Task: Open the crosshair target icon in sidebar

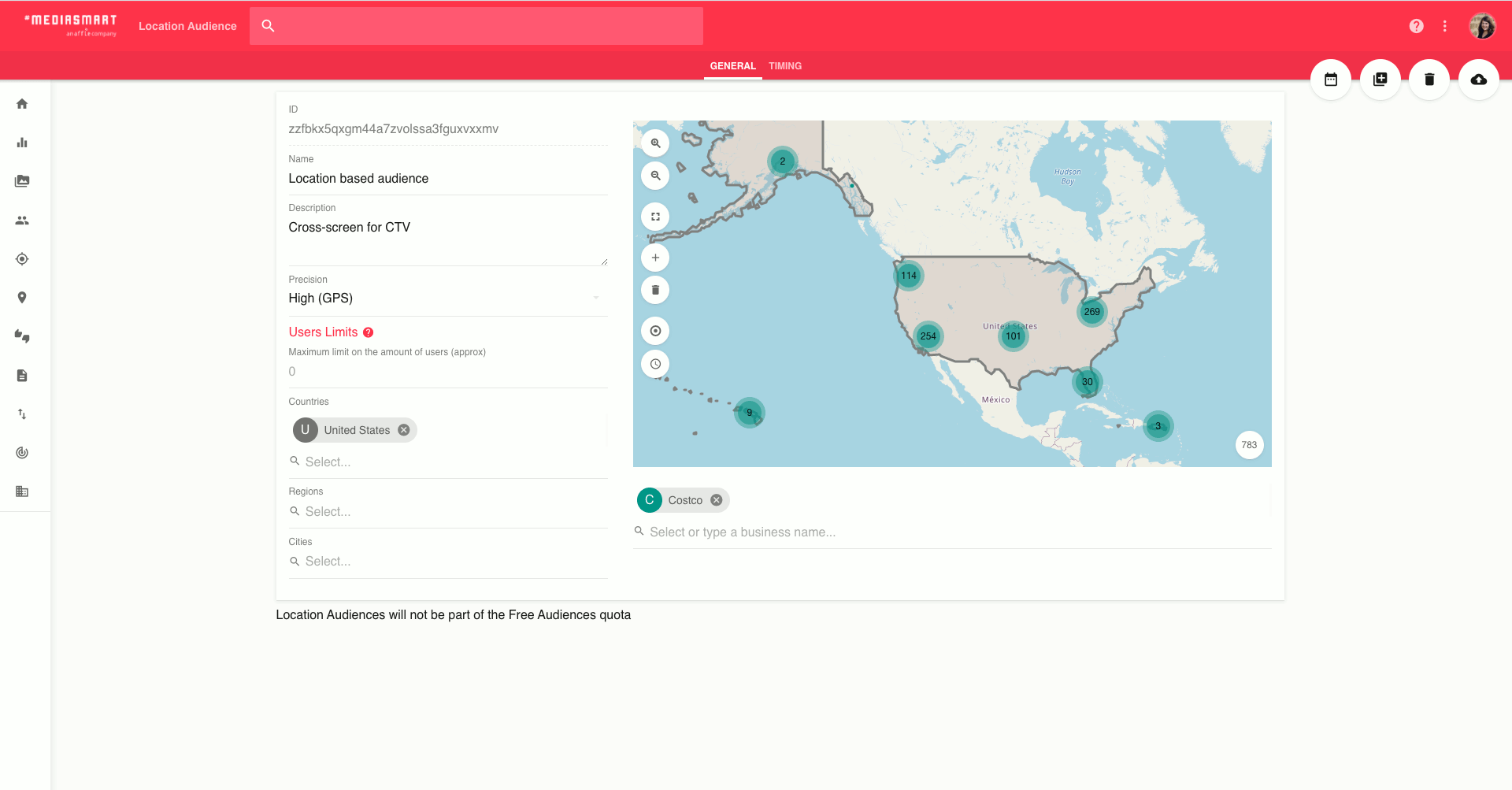Action: coord(22,259)
